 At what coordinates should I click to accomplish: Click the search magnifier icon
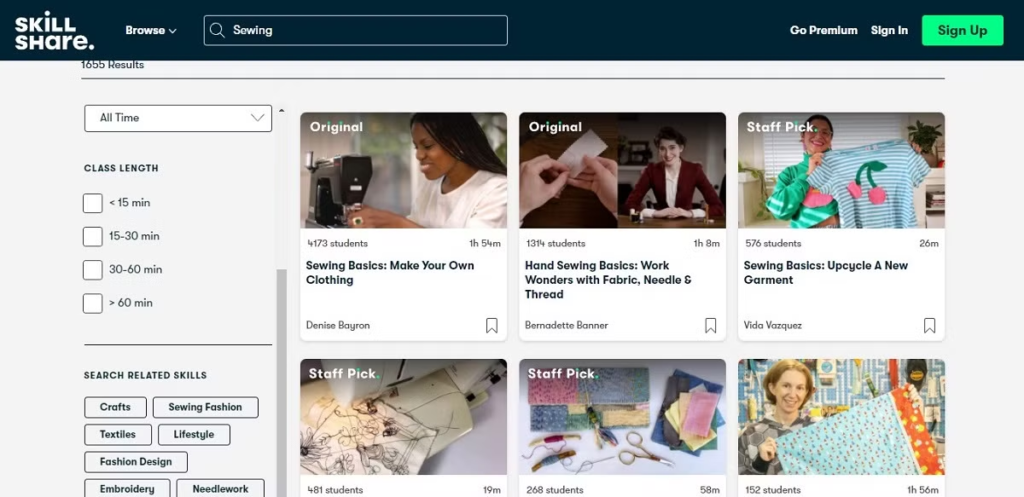point(217,30)
